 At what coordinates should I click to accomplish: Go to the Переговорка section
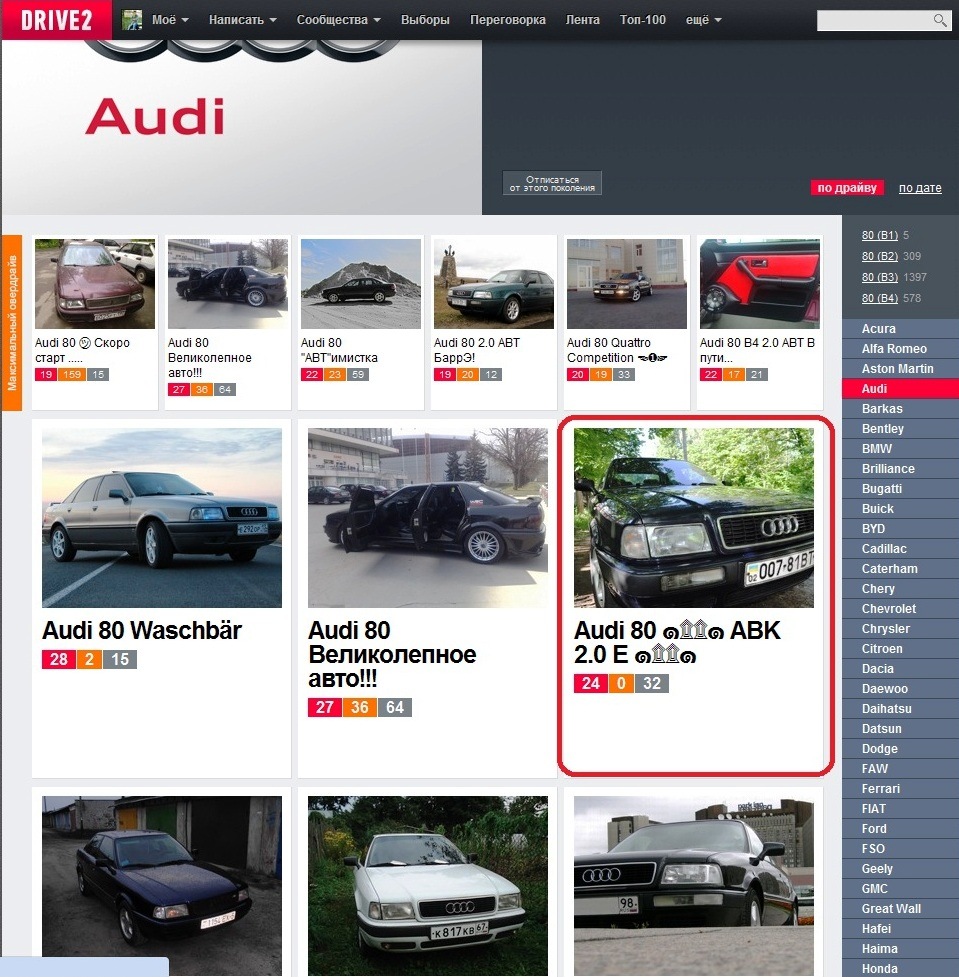coord(508,20)
